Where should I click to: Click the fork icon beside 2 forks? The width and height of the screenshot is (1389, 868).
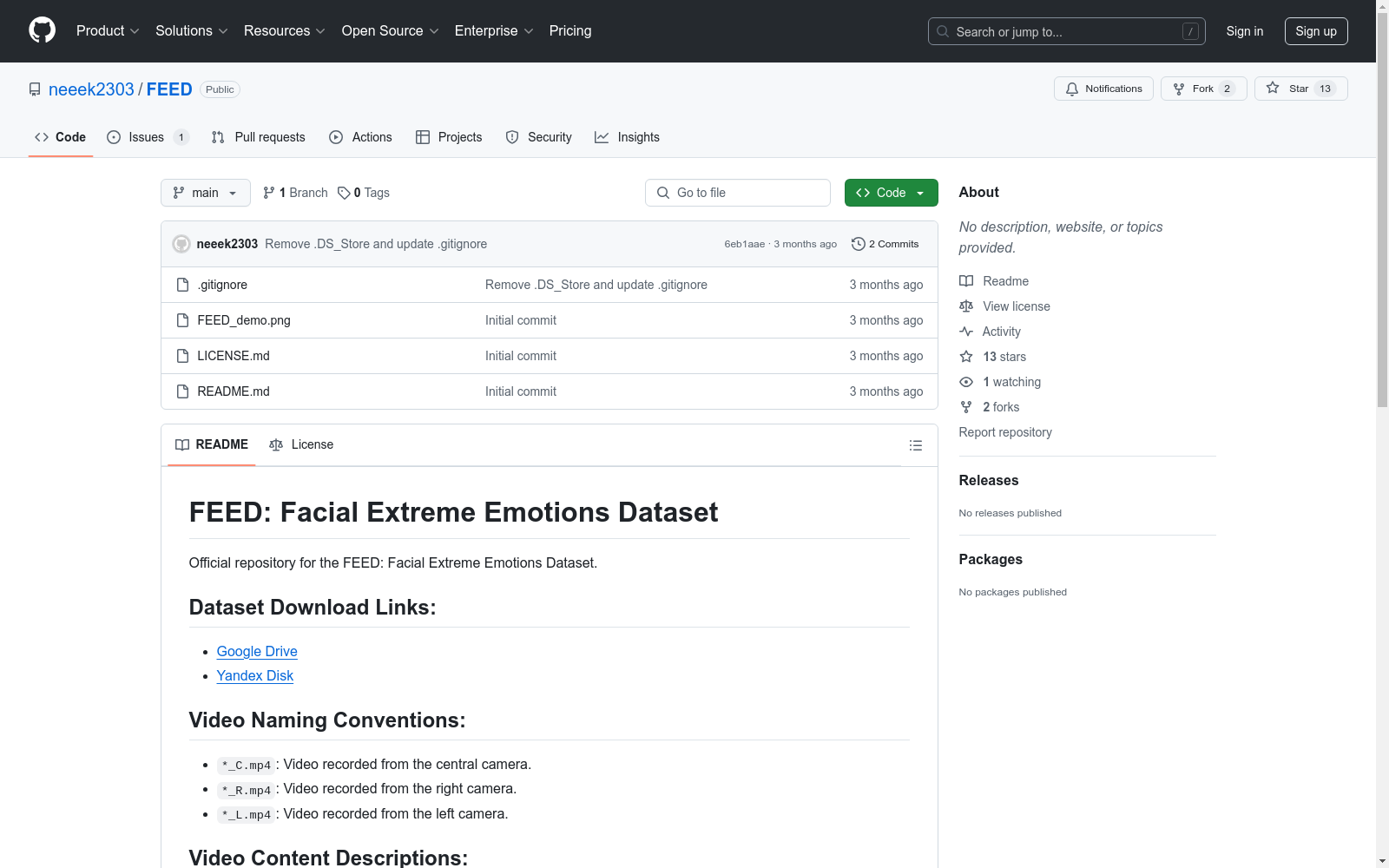click(966, 407)
